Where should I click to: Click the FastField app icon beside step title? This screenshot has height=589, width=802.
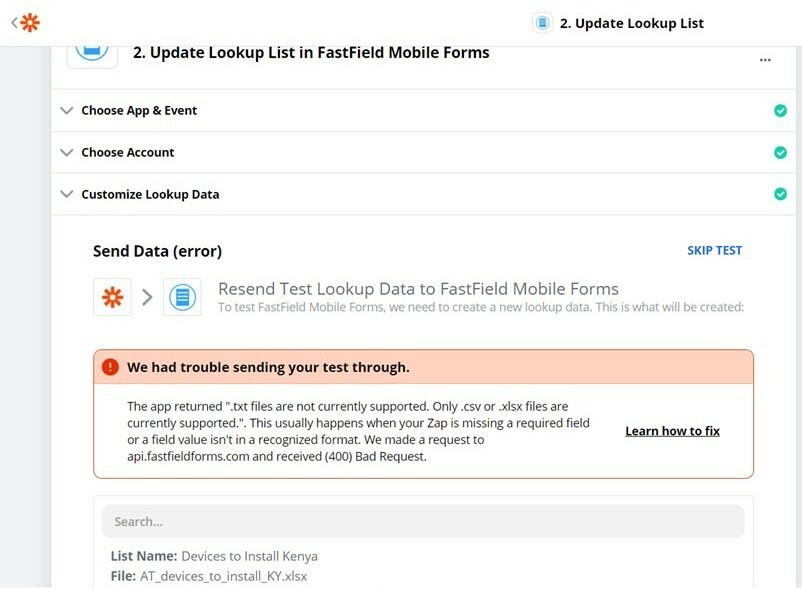92,53
